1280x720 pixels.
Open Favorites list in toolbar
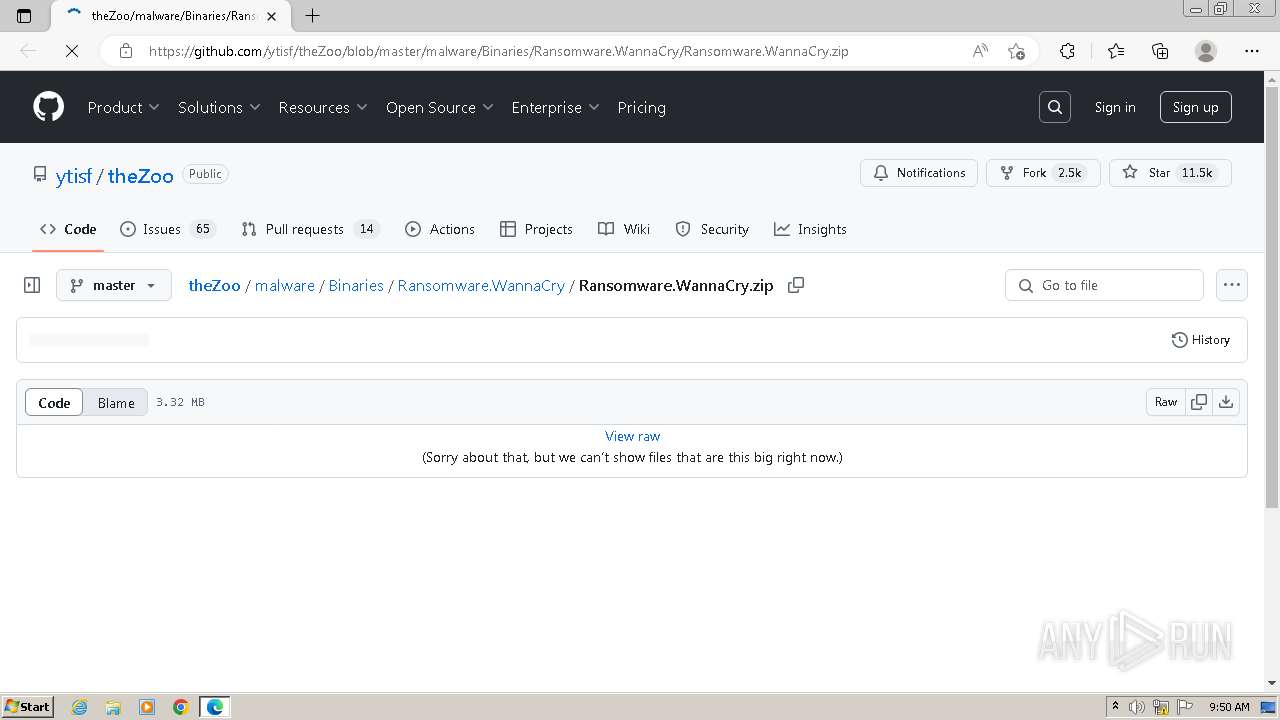[x=1116, y=51]
